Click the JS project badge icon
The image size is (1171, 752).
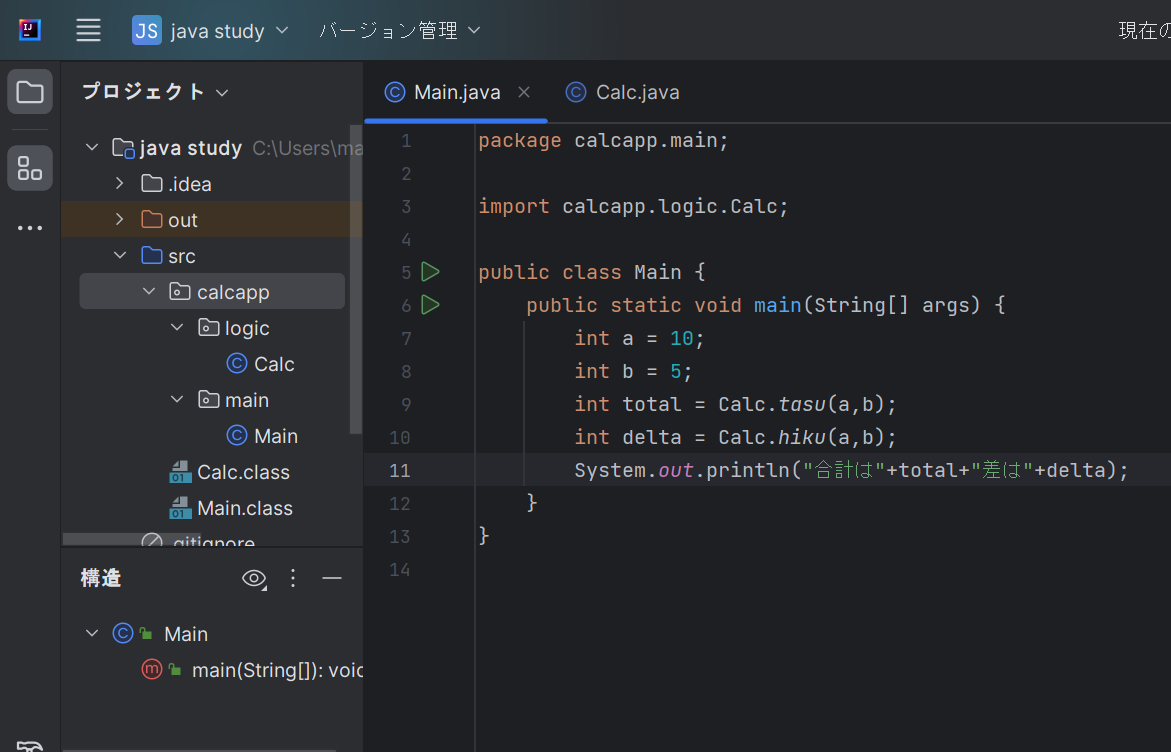146,31
